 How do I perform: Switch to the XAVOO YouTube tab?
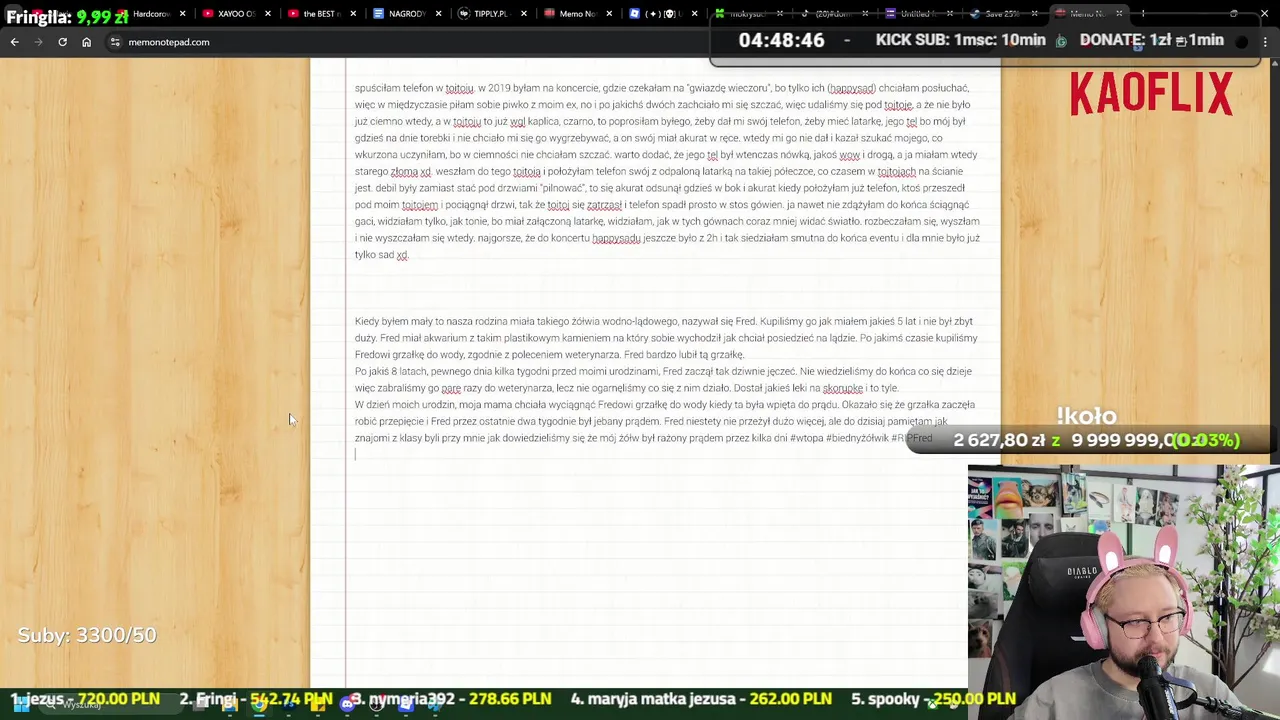(235, 14)
